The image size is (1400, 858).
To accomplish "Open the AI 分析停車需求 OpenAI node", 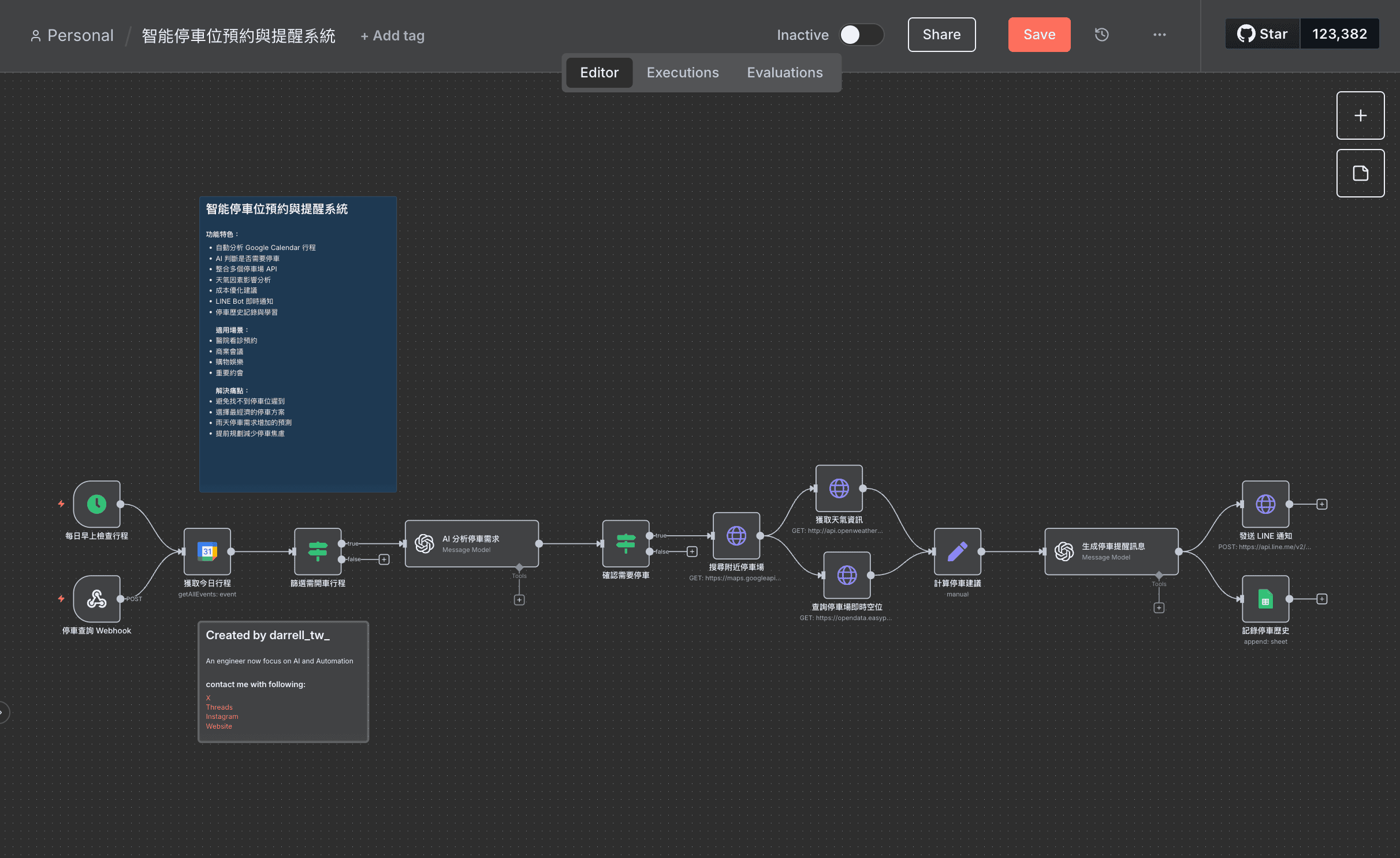I will tap(471, 543).
